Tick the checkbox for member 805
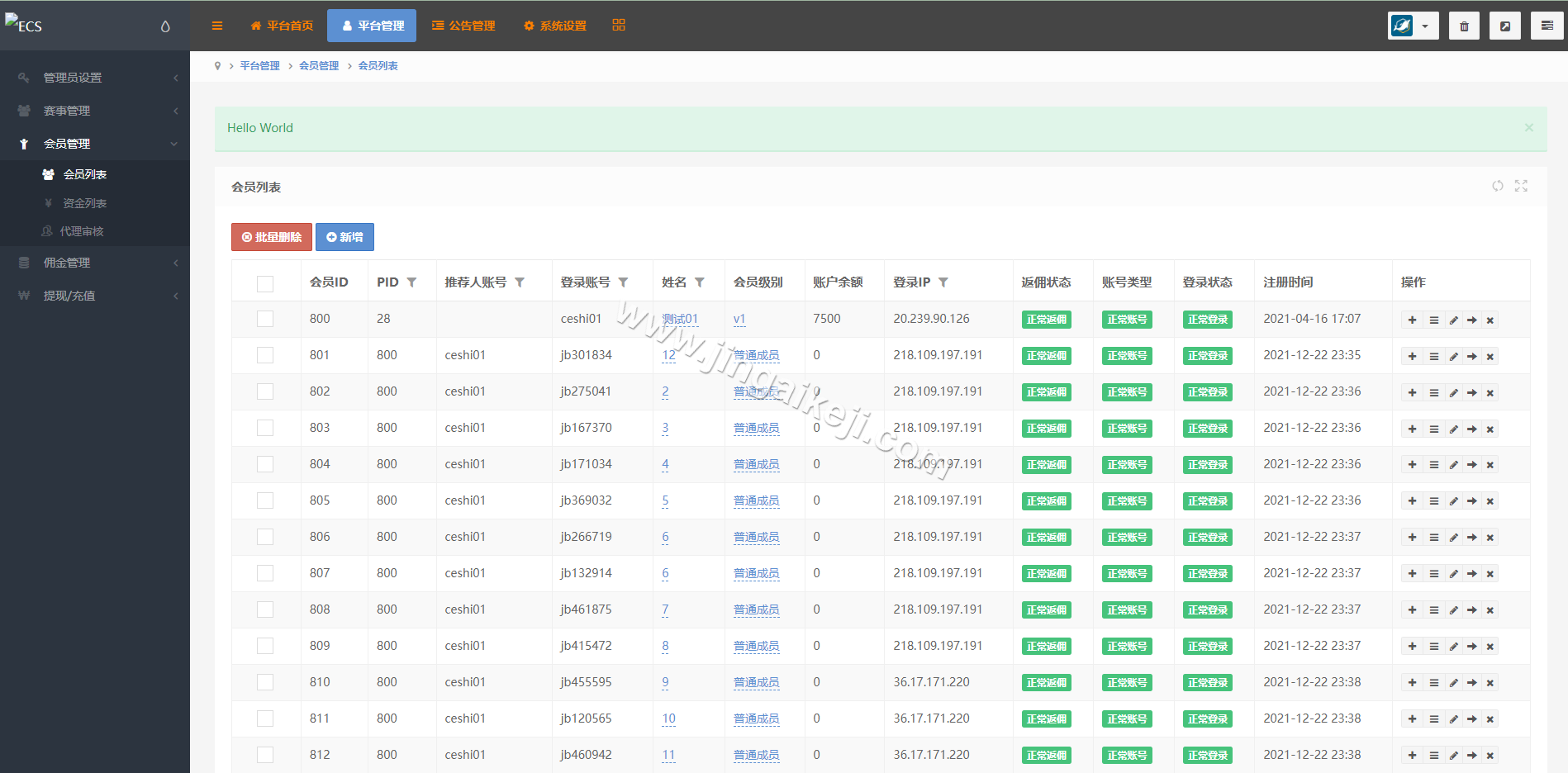This screenshot has height=773, width=1568. [x=265, y=500]
